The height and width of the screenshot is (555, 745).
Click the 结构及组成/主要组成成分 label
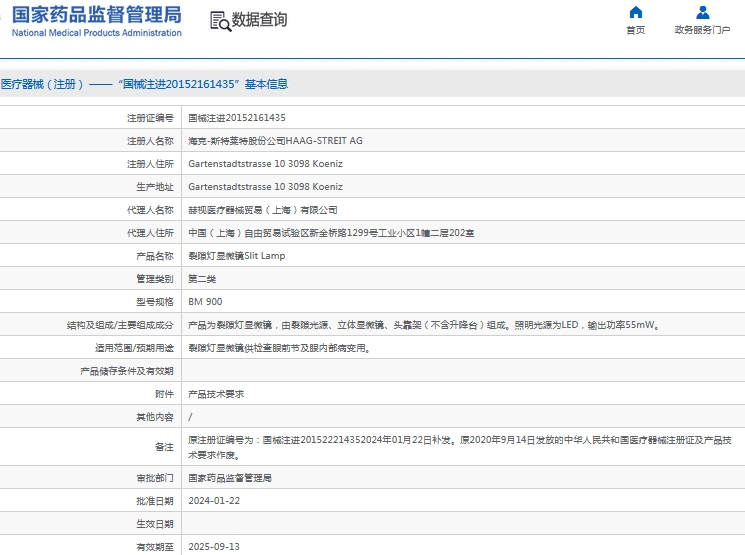click(x=120, y=325)
